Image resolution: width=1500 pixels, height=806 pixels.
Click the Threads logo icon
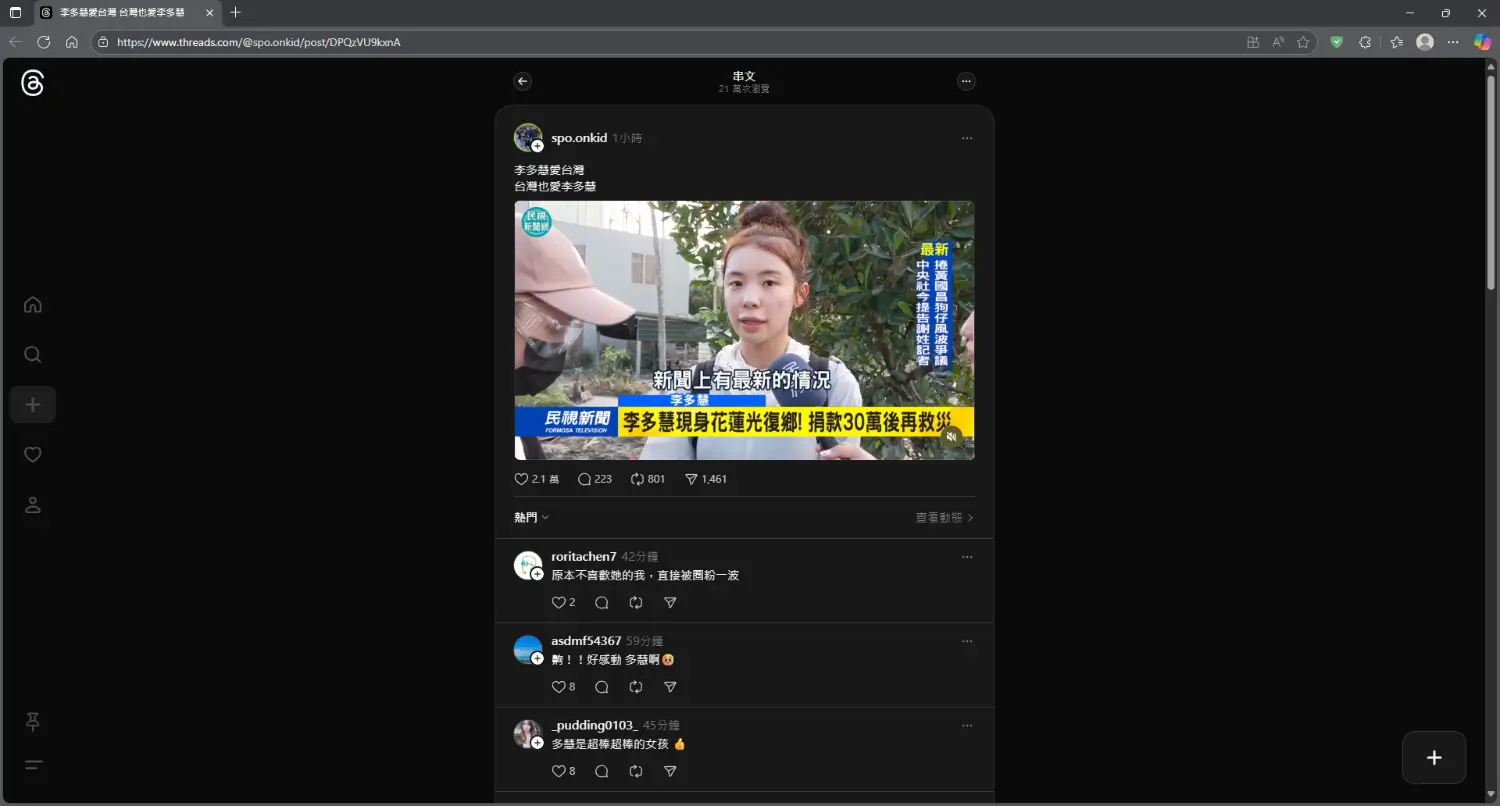tap(32, 84)
